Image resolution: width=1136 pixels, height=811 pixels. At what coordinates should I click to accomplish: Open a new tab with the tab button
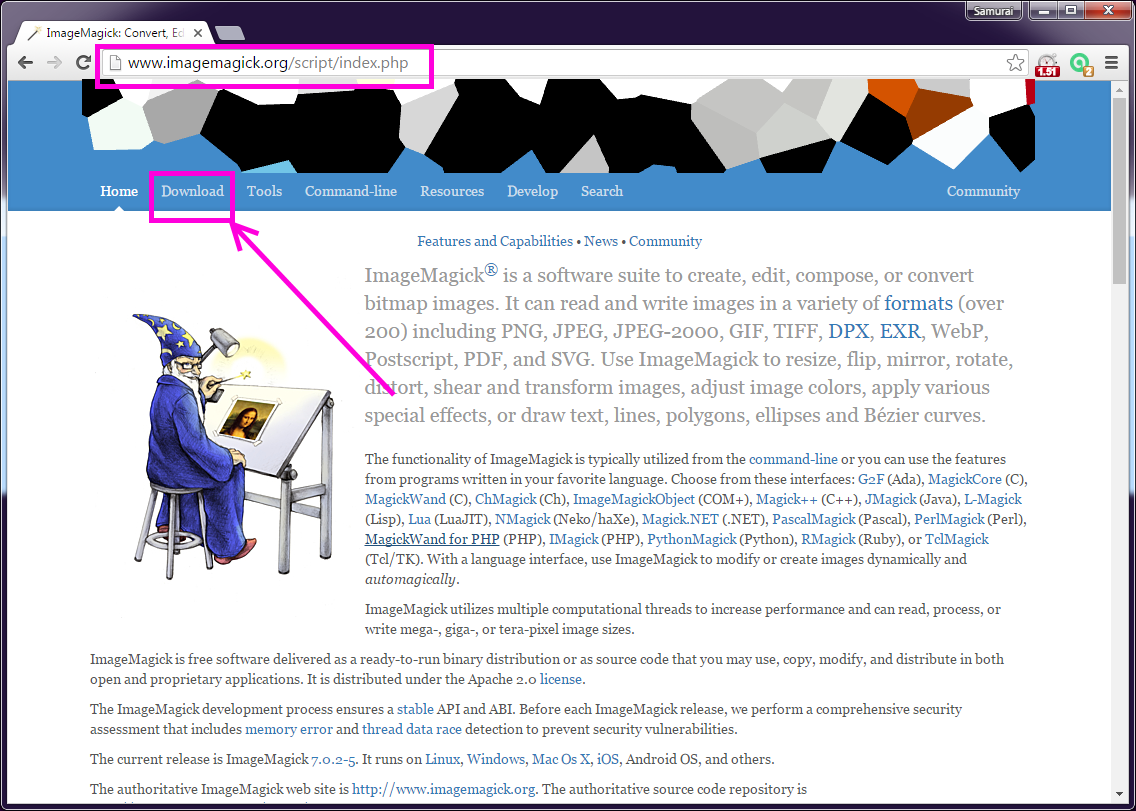230,33
